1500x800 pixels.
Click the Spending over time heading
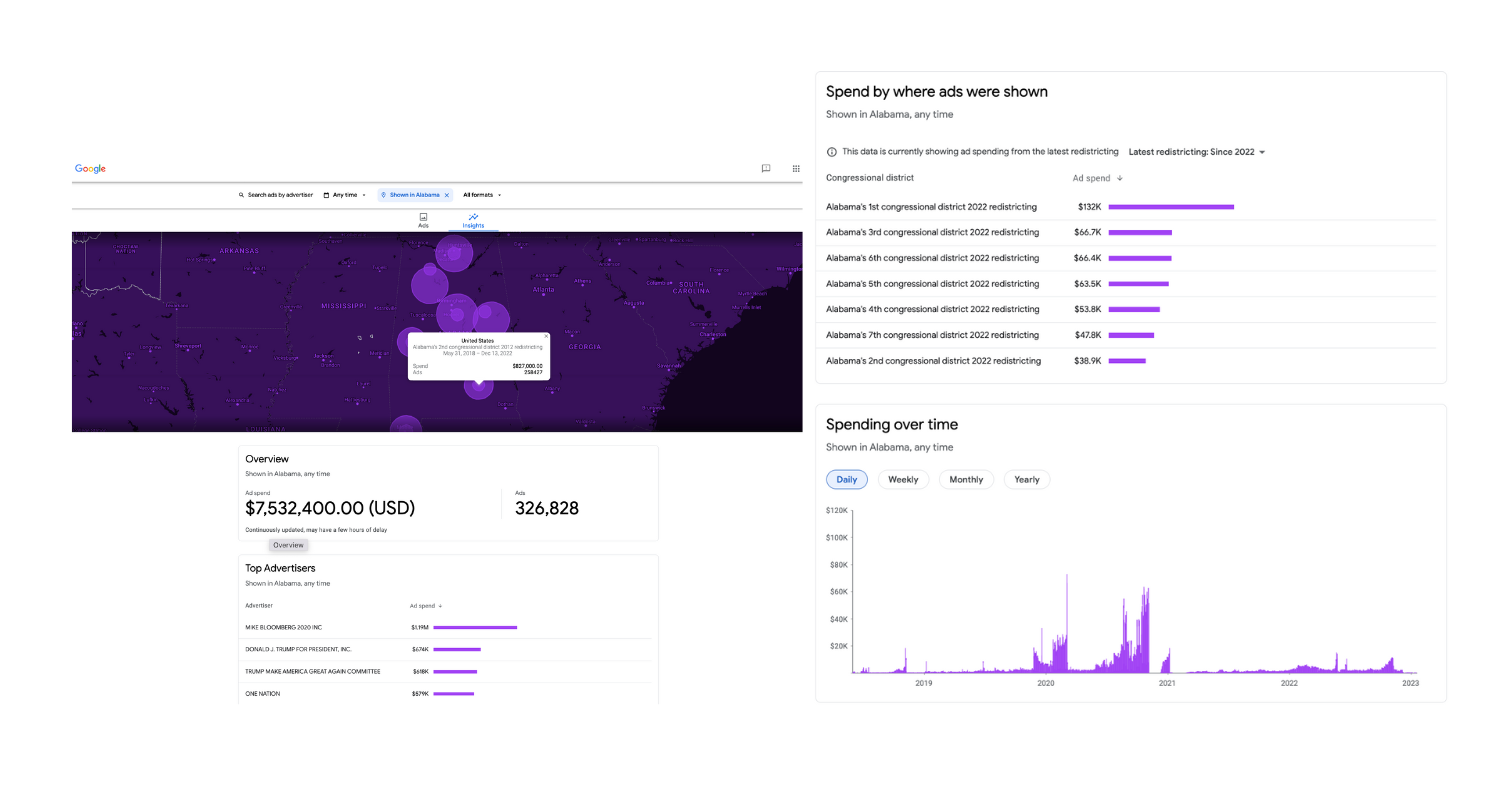coord(892,425)
